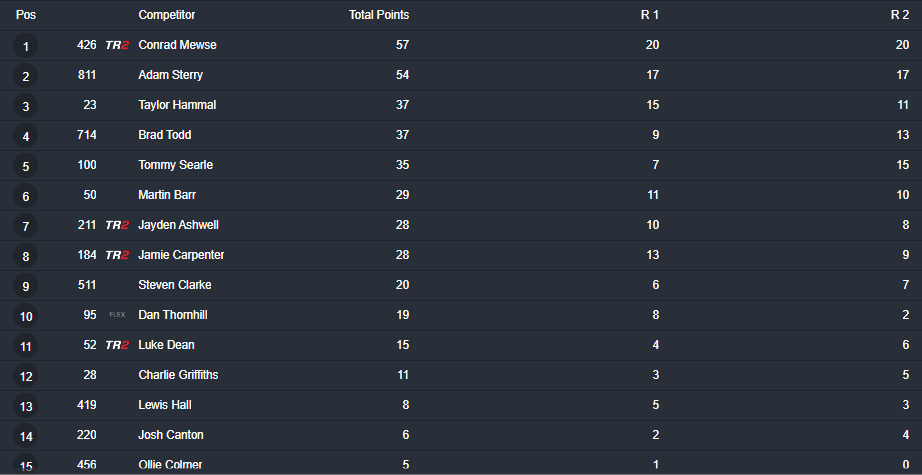Viewport: 922px width, 475px height.
Task: Select the position 10 circle badge
Action: point(25,316)
